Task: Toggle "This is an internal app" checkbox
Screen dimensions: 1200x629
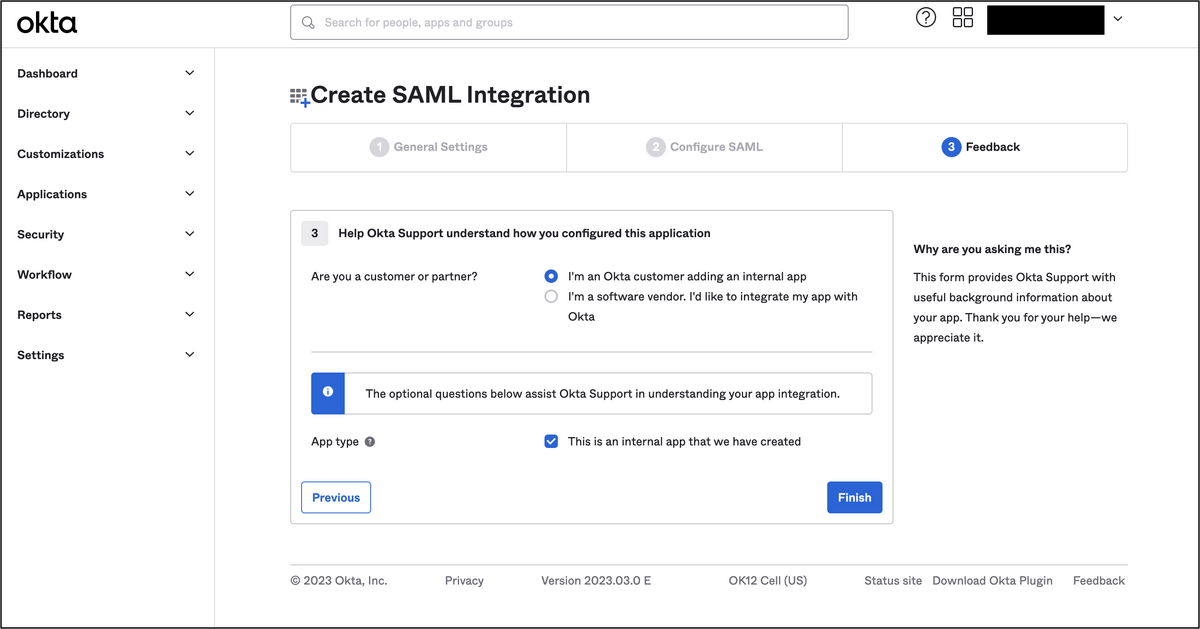Action: coord(551,441)
